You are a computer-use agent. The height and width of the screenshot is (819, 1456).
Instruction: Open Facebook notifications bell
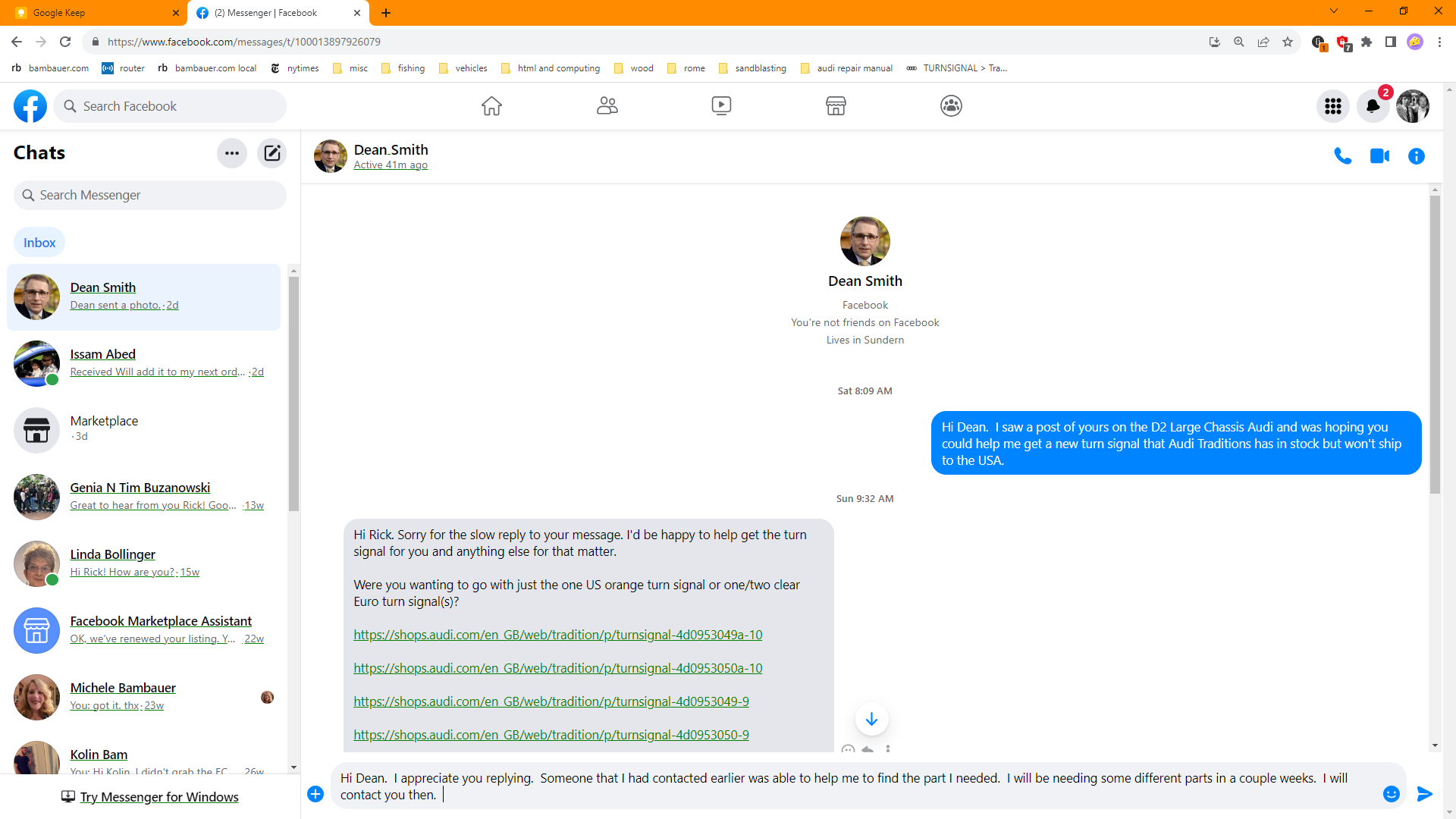point(1373,106)
